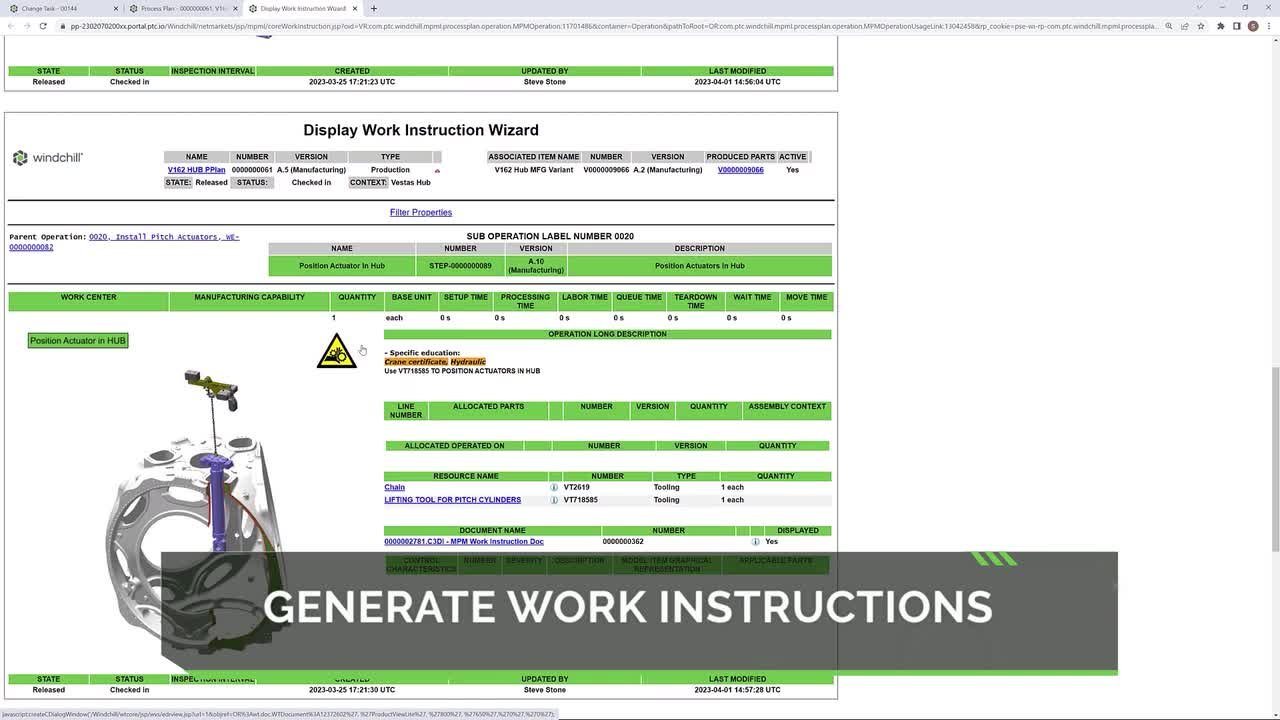This screenshot has width=1280, height=720.
Task: Open the browser three-dot menu
Action: coord(1269,26)
